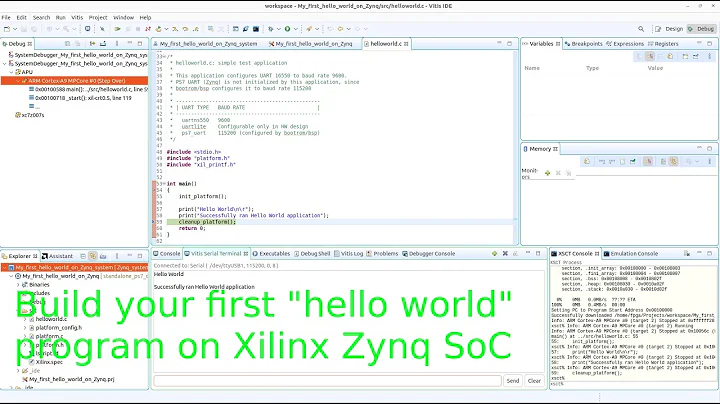Switch to the Registers tab
The width and height of the screenshot is (720, 404).
click(663, 44)
